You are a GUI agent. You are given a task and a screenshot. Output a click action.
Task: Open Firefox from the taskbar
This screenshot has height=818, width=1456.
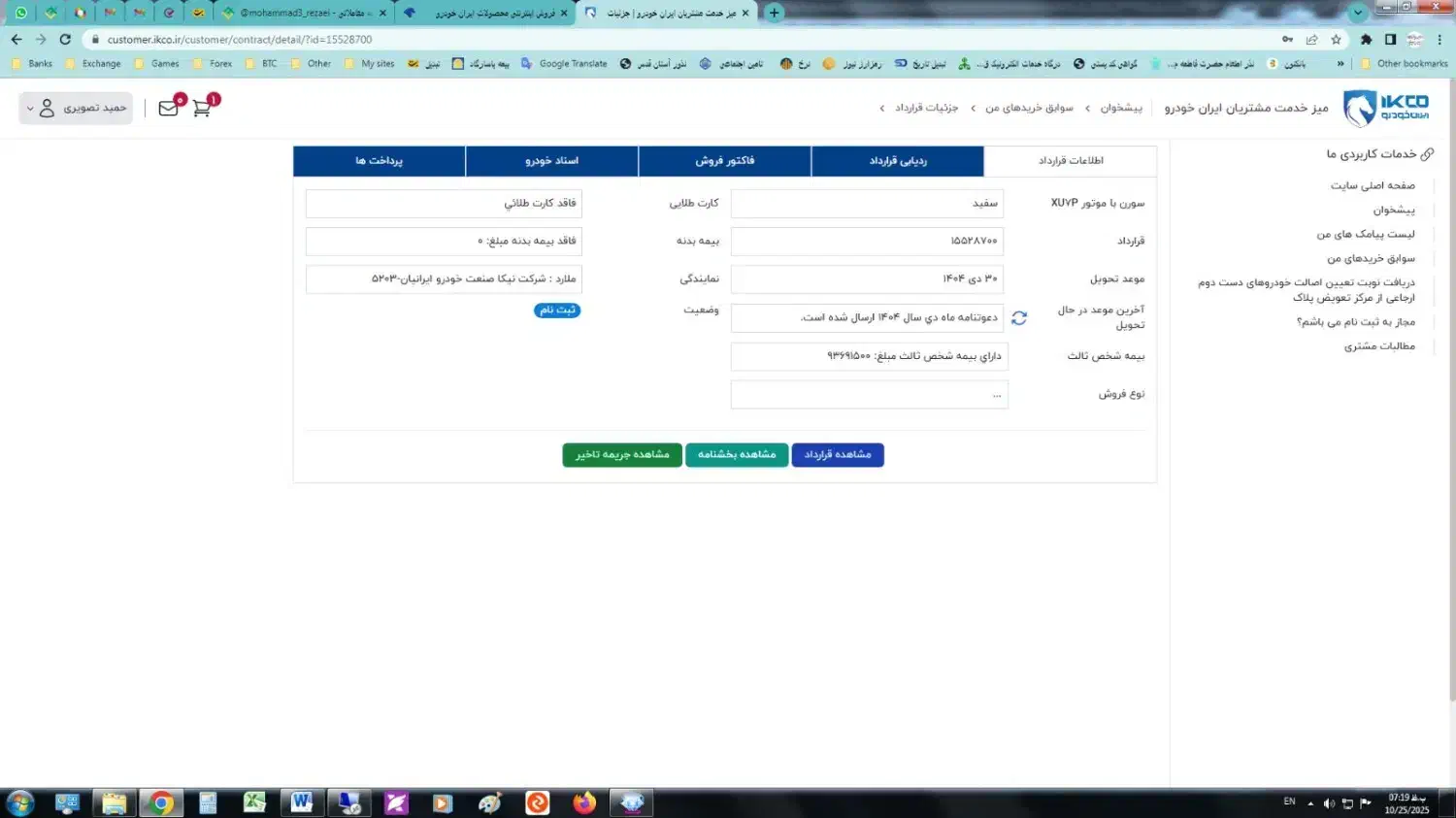583,802
